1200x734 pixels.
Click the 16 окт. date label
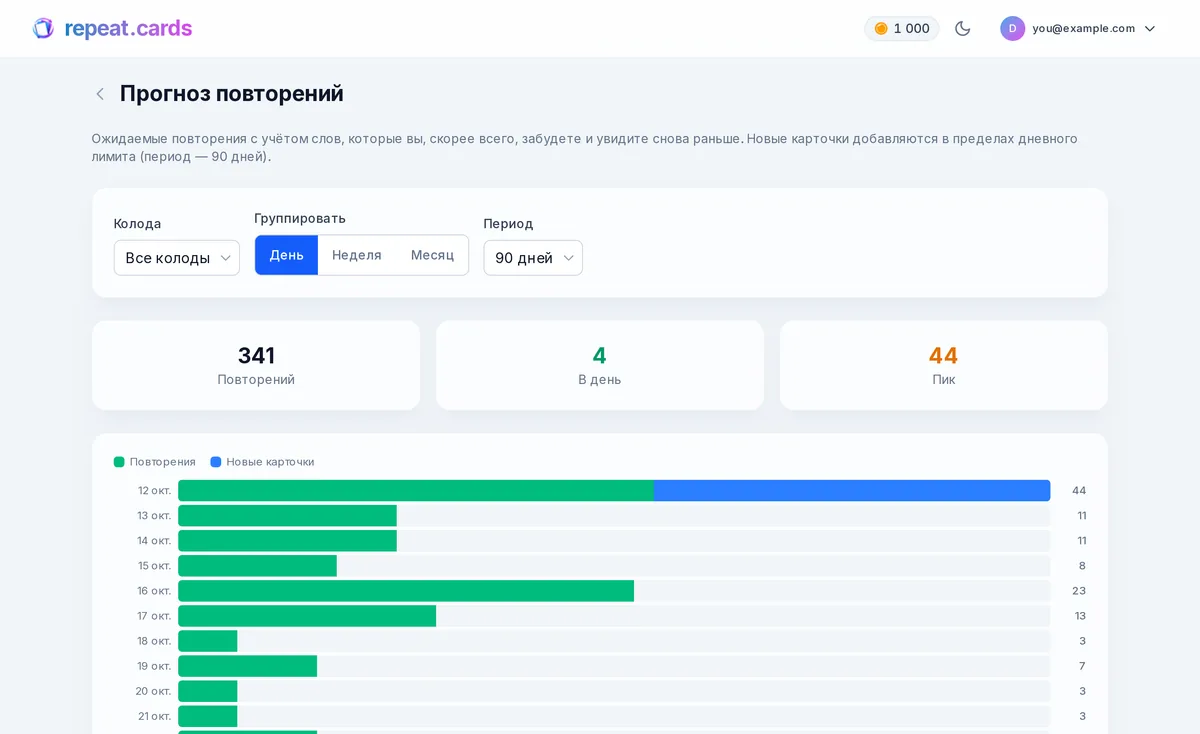(154, 591)
